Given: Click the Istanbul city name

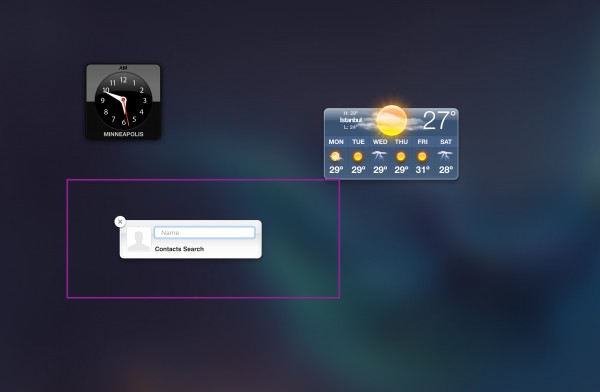Looking at the screenshot, I should 351,120.
